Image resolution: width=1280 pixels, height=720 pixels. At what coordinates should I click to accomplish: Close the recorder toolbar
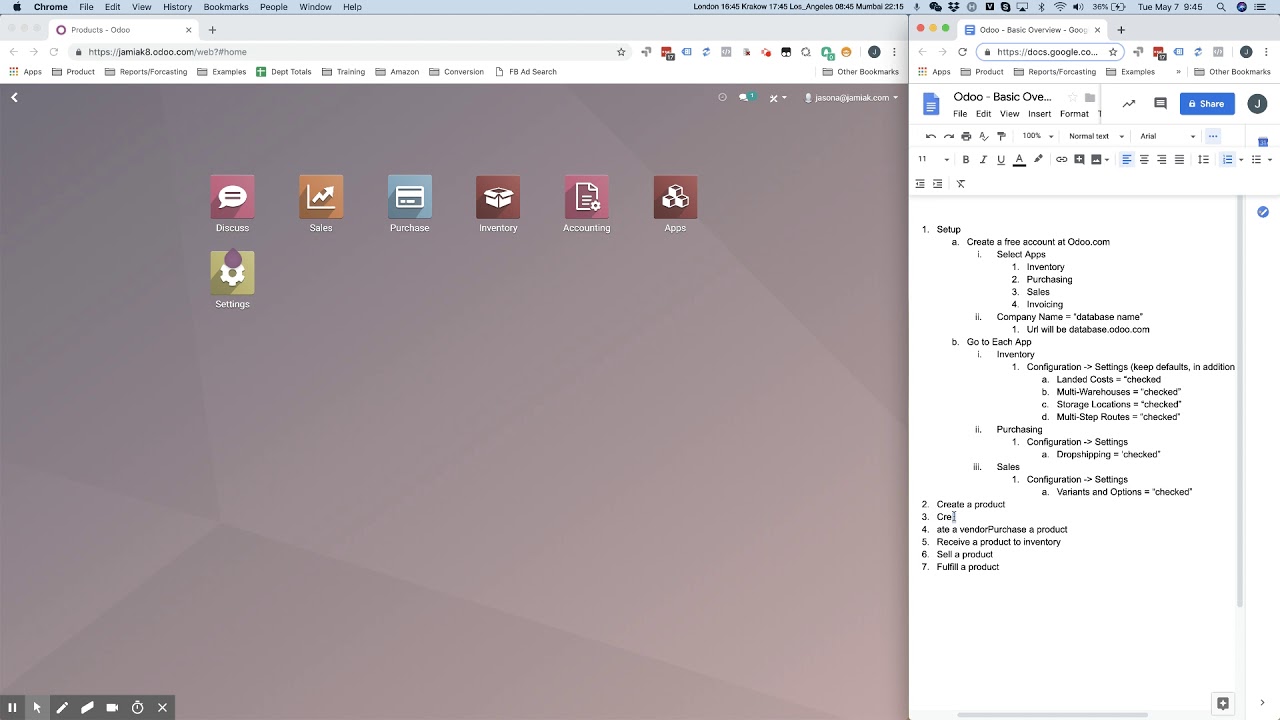click(x=162, y=707)
